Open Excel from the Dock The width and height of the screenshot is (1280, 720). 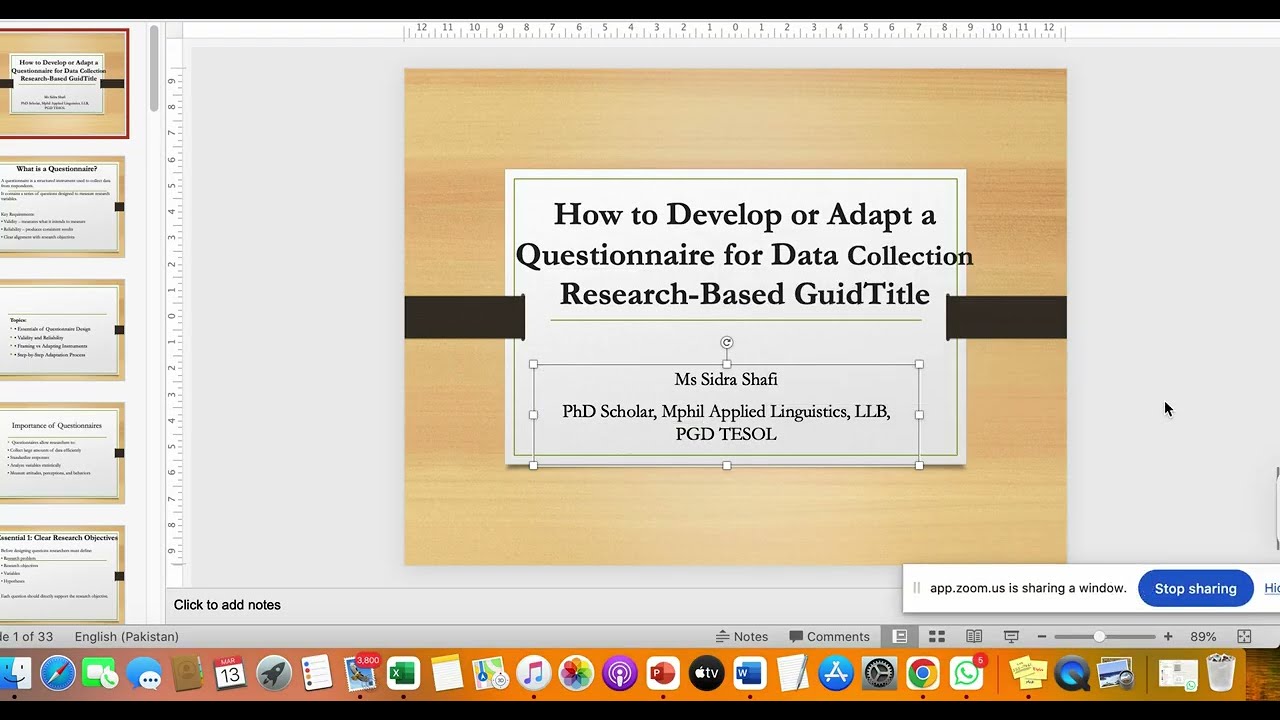click(x=403, y=673)
